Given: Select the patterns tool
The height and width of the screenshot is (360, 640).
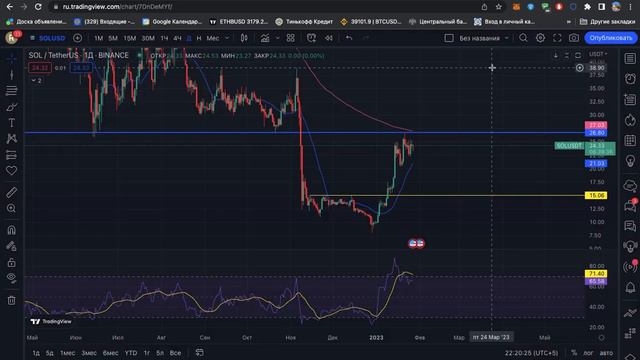Looking at the screenshot, I should [11, 139].
